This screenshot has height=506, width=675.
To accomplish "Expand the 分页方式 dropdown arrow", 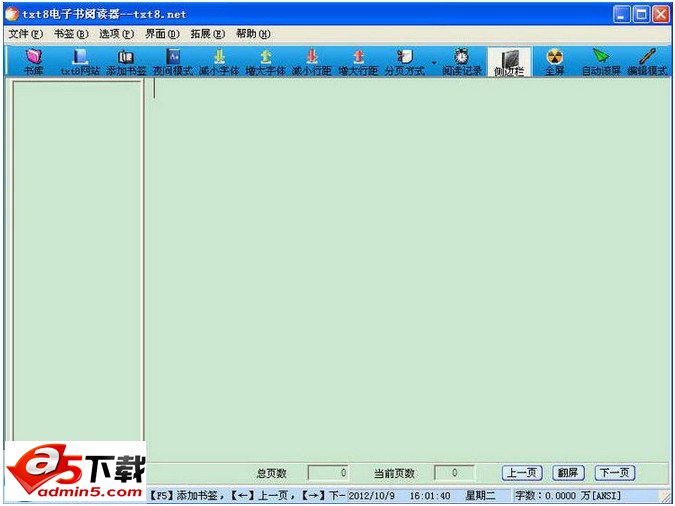I will 434,63.
